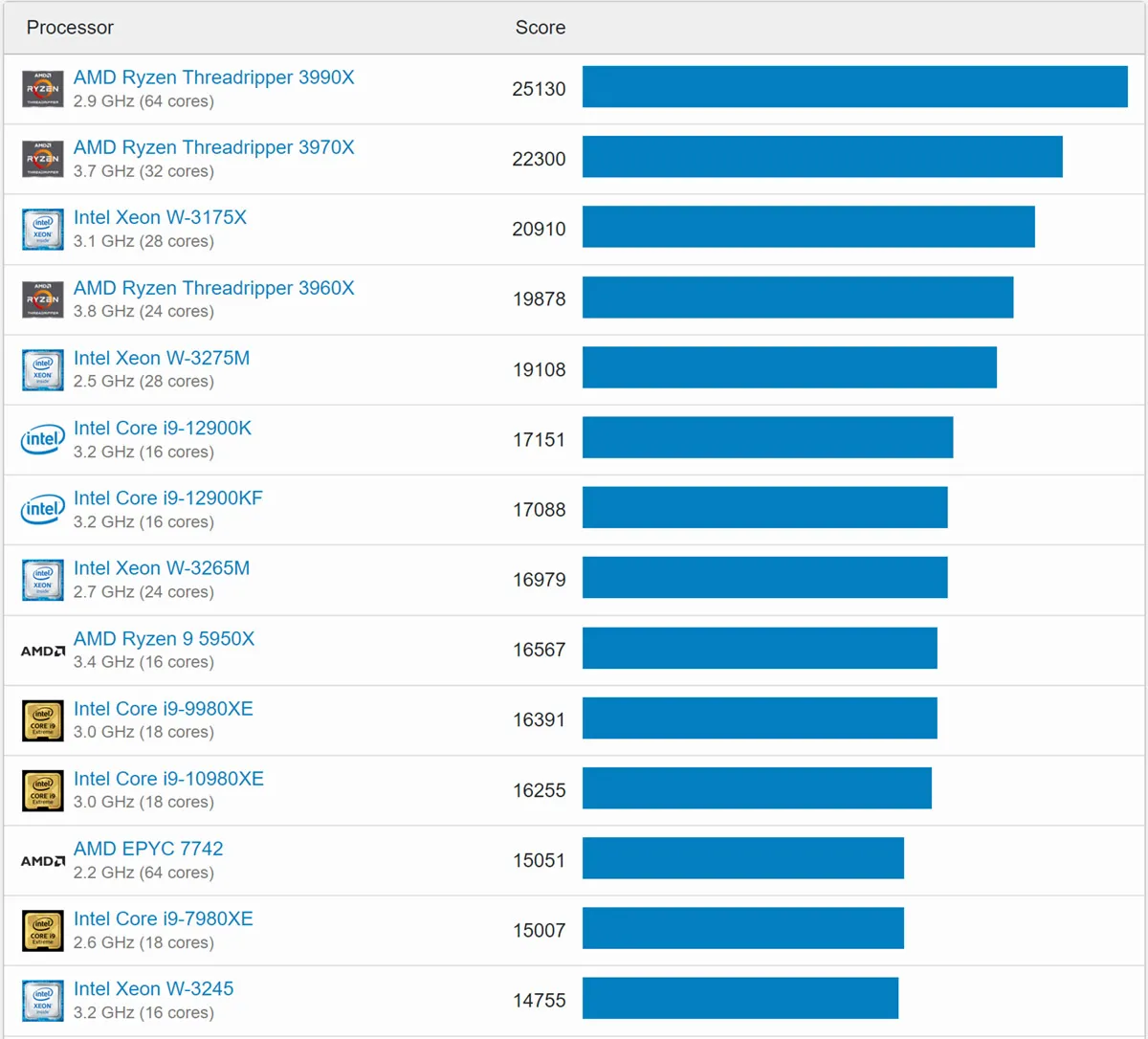
Task: Click the Xeon W-3175X chip icon
Action: pos(43,230)
